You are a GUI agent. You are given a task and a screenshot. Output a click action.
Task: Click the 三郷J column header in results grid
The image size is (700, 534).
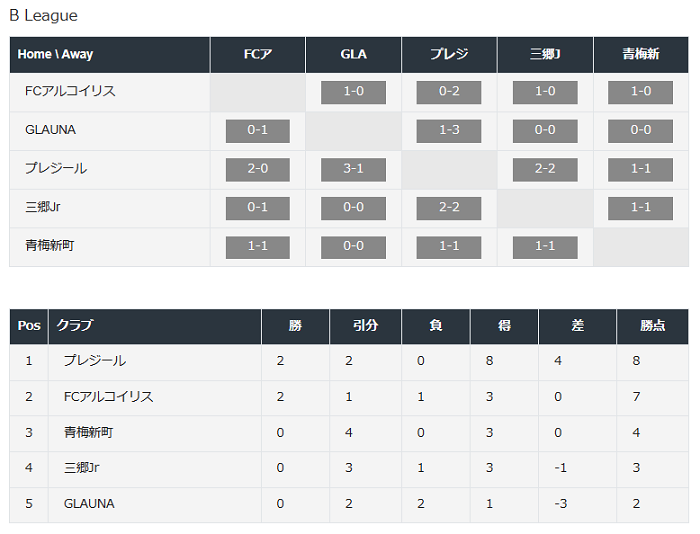pos(545,55)
